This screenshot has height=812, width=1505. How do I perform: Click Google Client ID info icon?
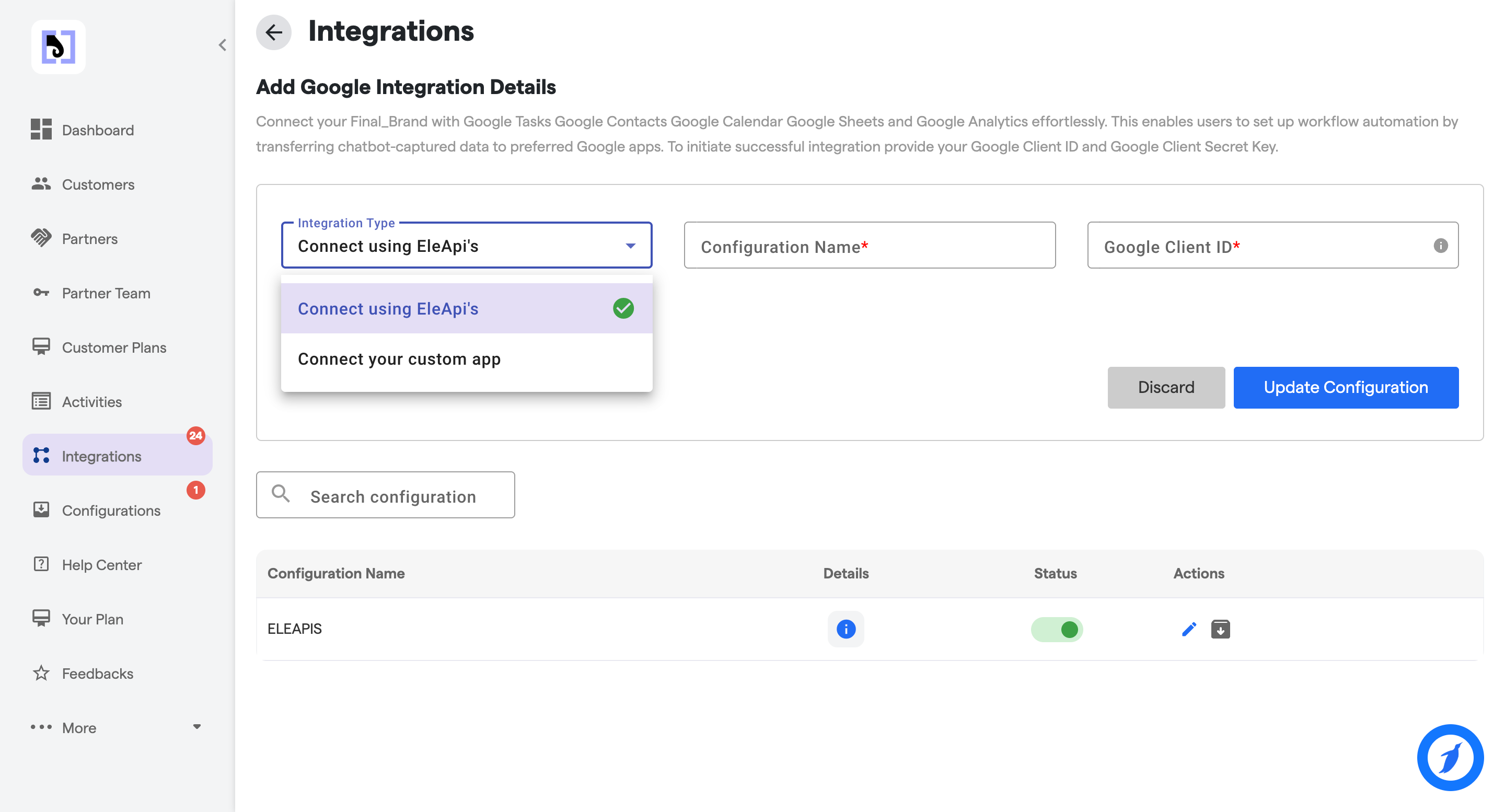(x=1440, y=246)
